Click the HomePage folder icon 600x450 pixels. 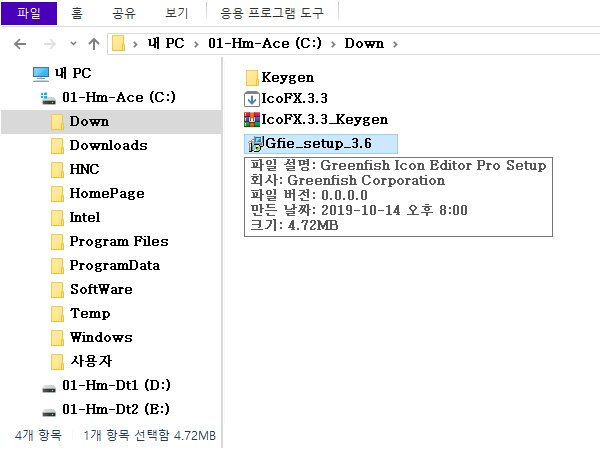[57, 194]
